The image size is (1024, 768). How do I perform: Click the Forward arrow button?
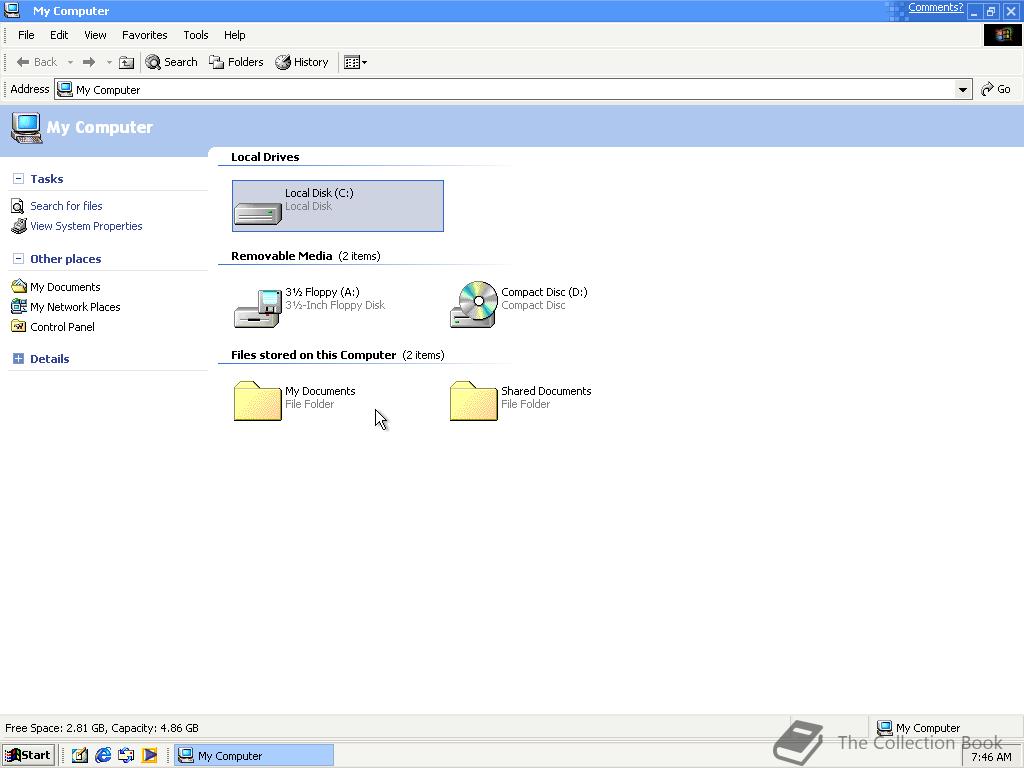point(89,62)
